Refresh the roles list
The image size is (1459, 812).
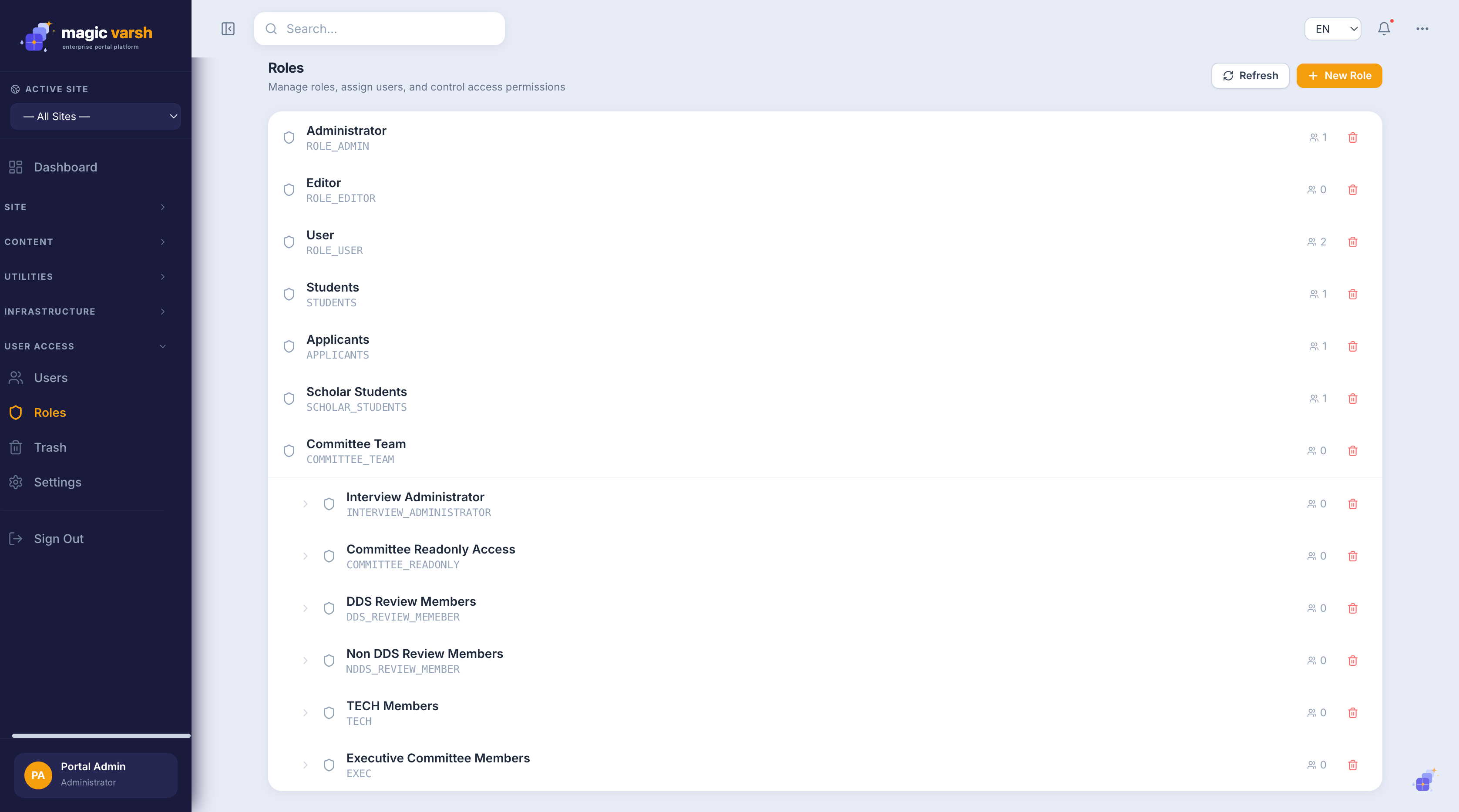[1250, 76]
